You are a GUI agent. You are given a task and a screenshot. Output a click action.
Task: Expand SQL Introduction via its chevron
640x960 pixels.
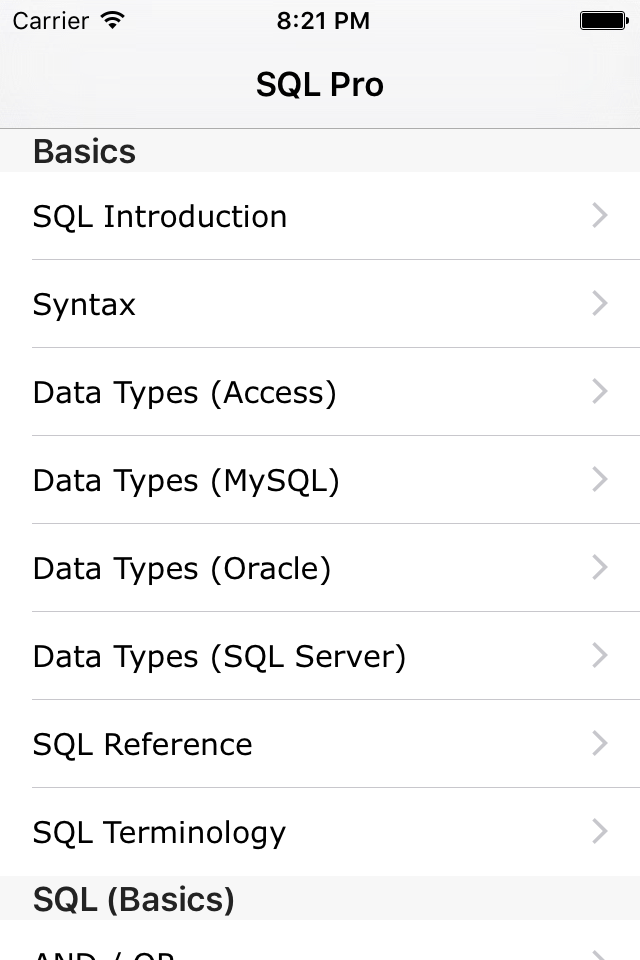(x=599, y=215)
